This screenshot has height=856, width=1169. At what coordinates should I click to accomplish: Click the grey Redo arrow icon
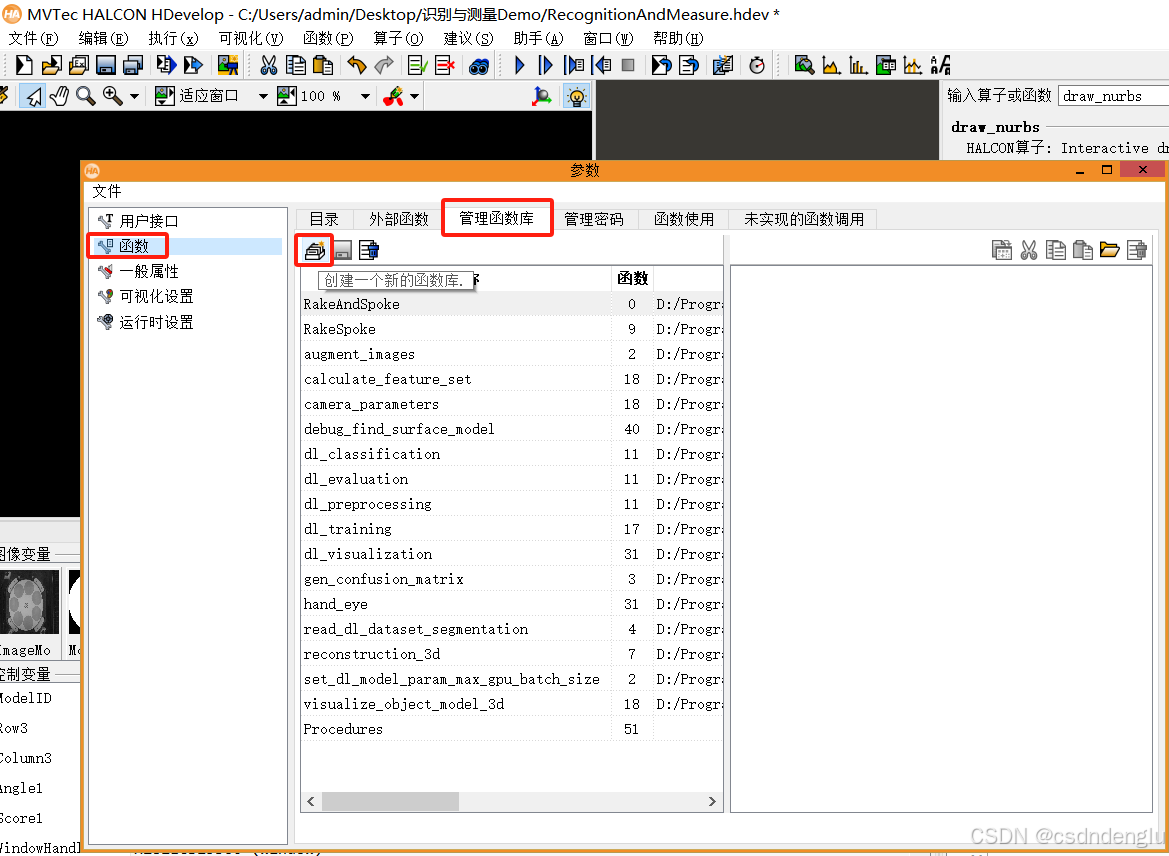(x=383, y=65)
